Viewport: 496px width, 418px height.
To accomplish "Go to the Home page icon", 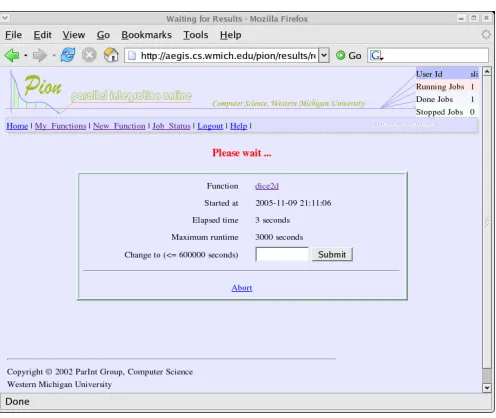I will point(111,55).
